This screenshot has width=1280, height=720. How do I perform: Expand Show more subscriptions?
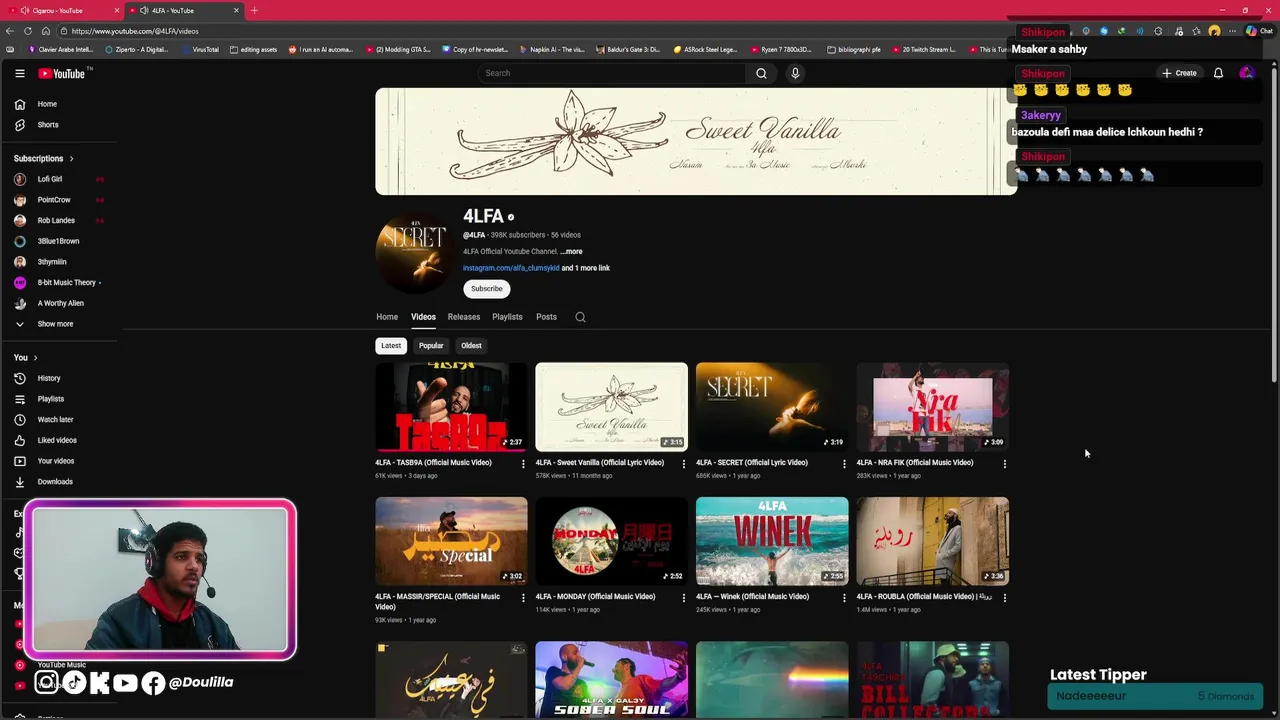tap(45, 324)
